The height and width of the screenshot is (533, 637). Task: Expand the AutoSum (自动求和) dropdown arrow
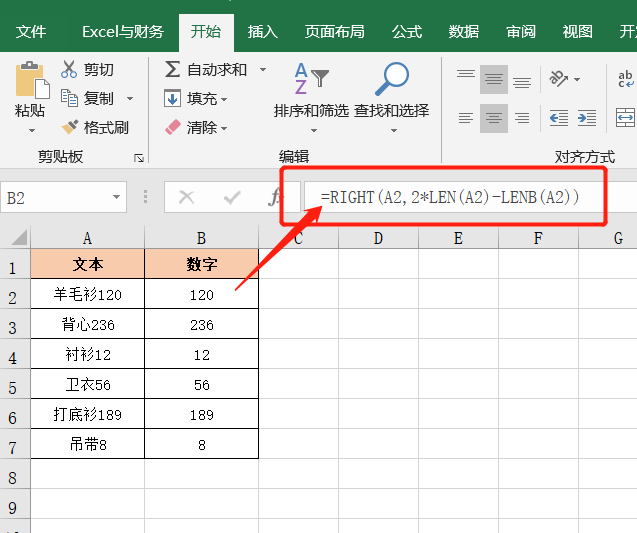263,69
